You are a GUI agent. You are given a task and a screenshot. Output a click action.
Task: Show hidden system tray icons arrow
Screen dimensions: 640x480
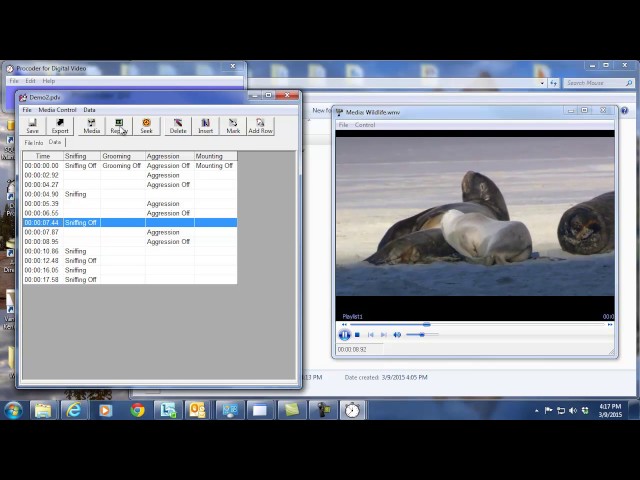536,411
